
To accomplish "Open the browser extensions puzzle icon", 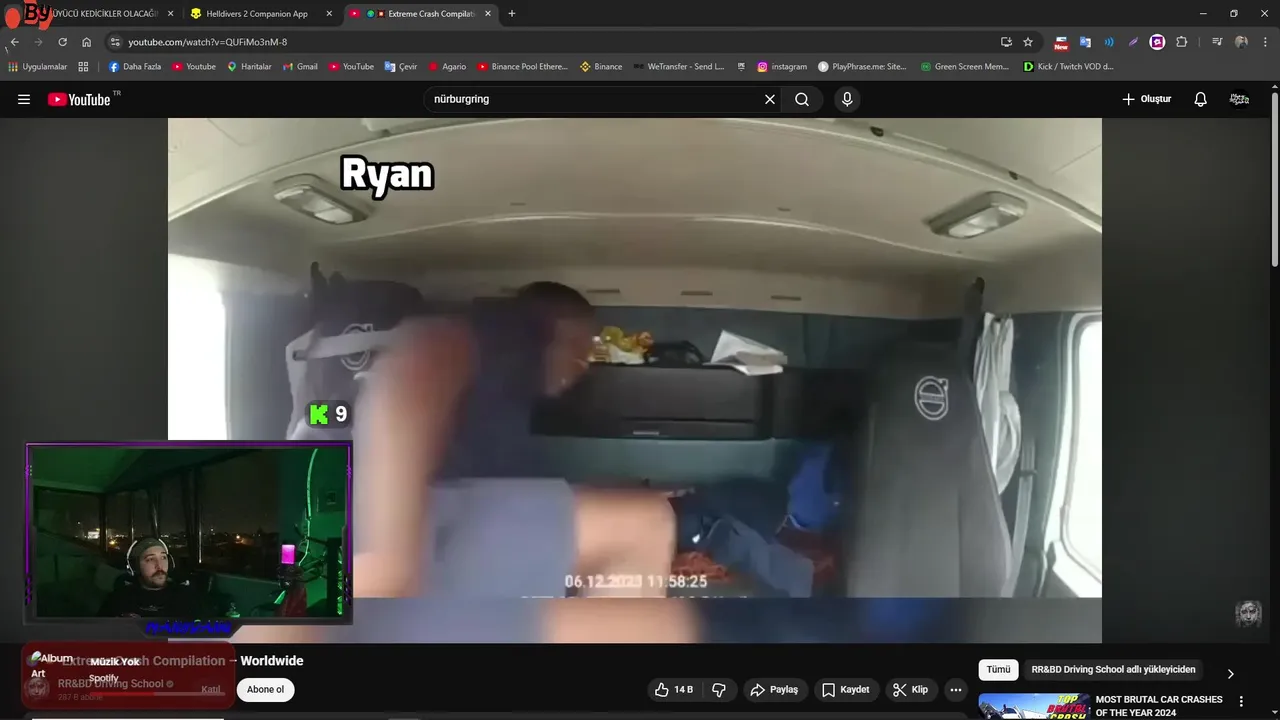I will (1182, 42).
